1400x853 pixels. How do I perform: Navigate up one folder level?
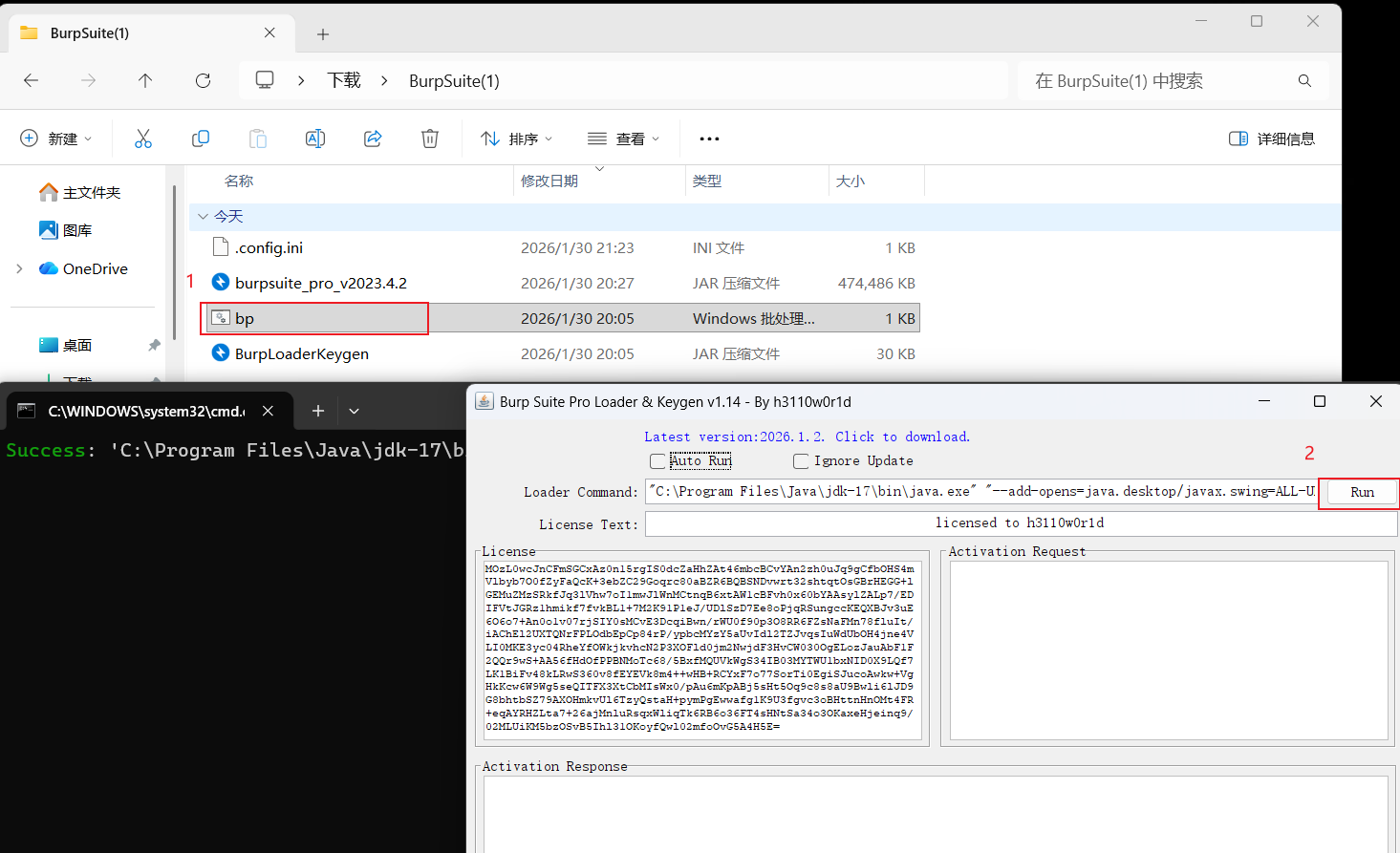click(x=145, y=81)
